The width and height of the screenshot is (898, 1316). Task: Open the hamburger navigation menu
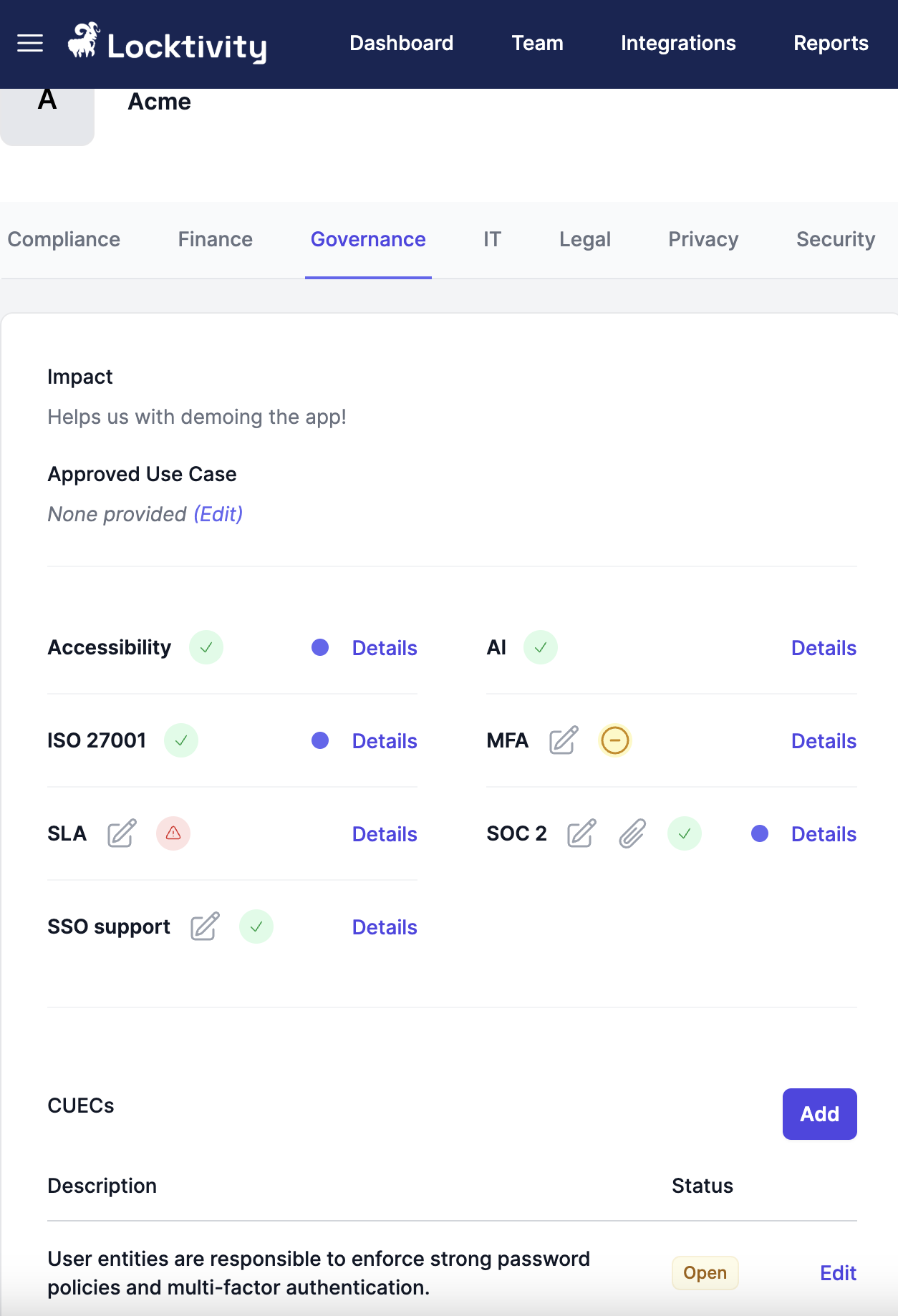(30, 44)
